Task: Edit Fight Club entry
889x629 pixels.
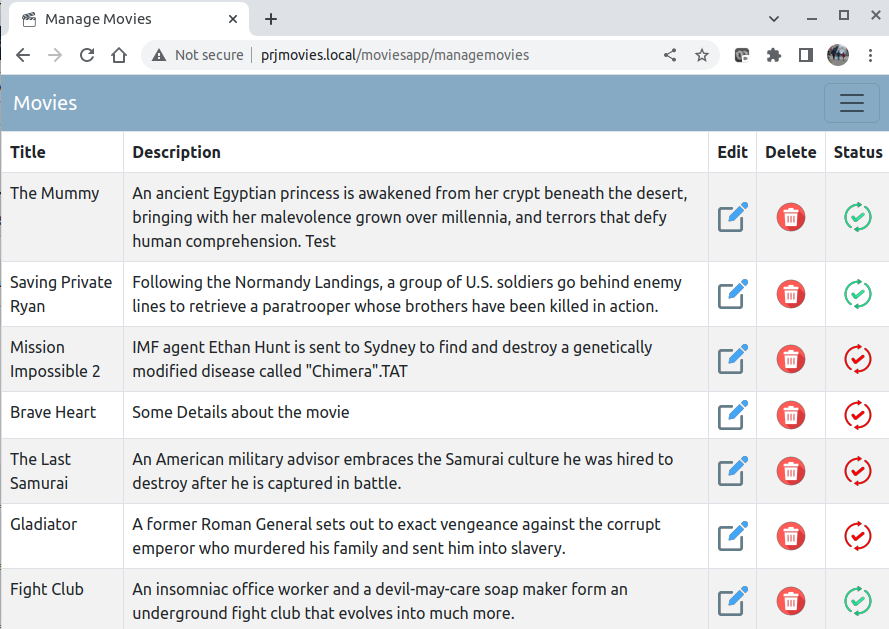Action: tap(733, 601)
